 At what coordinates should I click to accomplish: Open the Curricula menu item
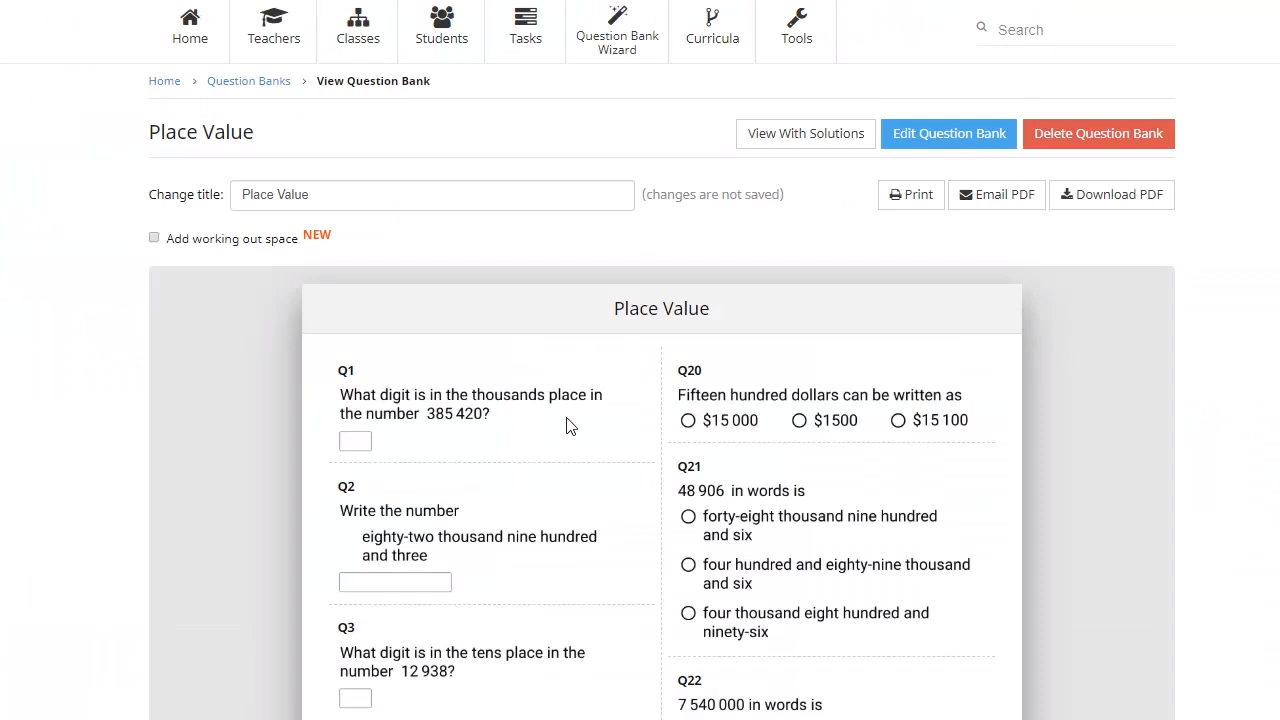tap(712, 30)
